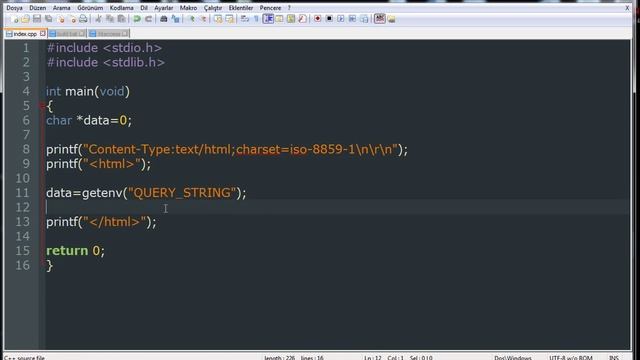Paste clipboard using toolbar paste icon
640x360 pixels.
point(121,19)
